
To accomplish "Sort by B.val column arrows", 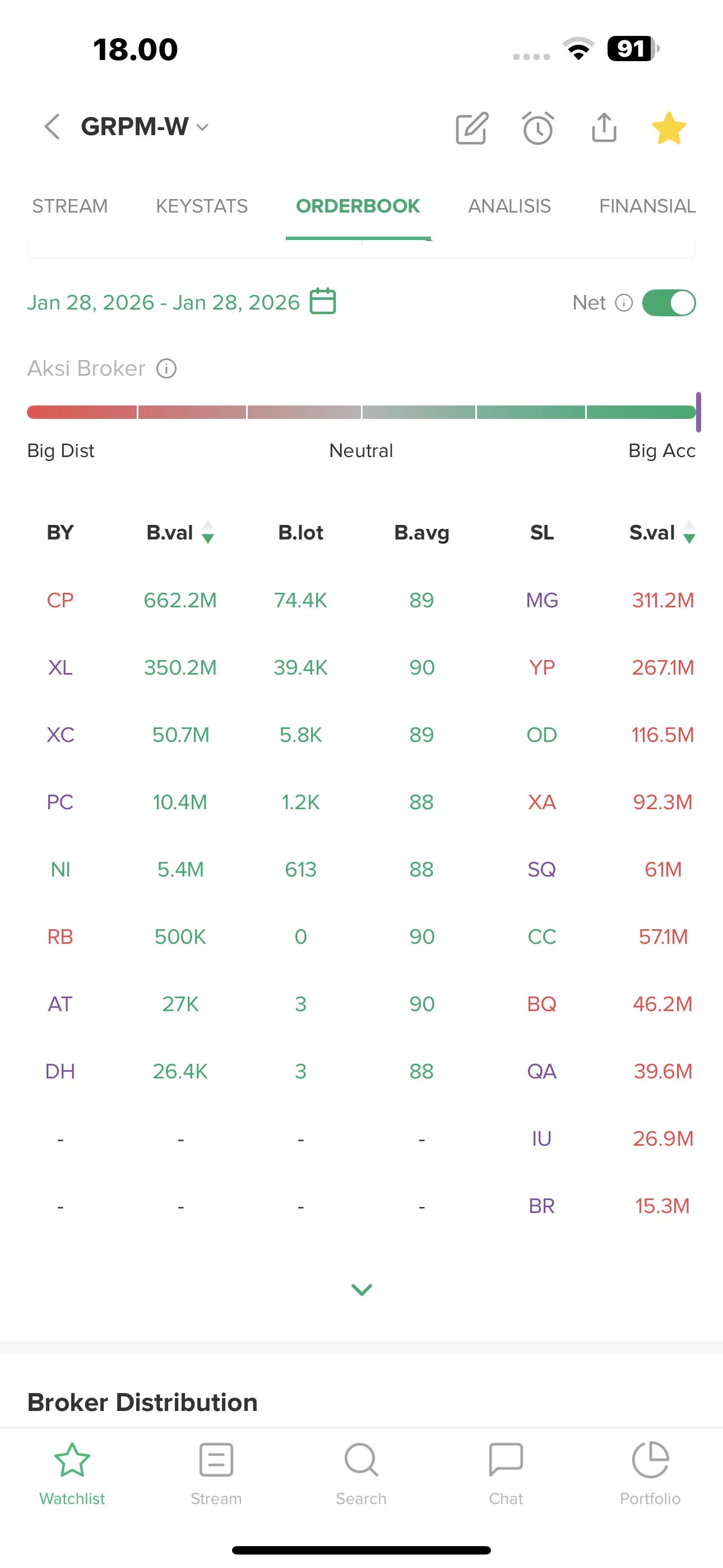I will pyautogui.click(x=207, y=532).
